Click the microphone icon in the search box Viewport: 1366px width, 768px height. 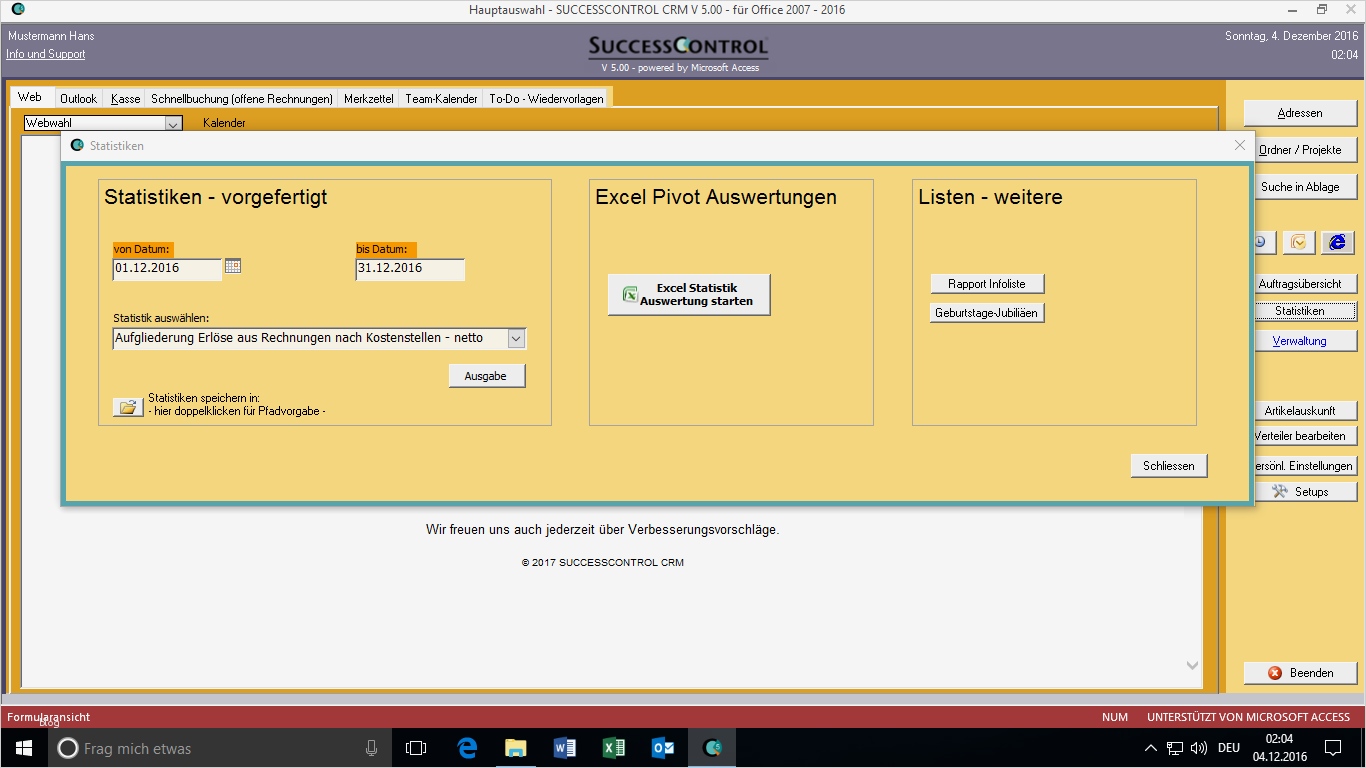pyautogui.click(x=372, y=748)
